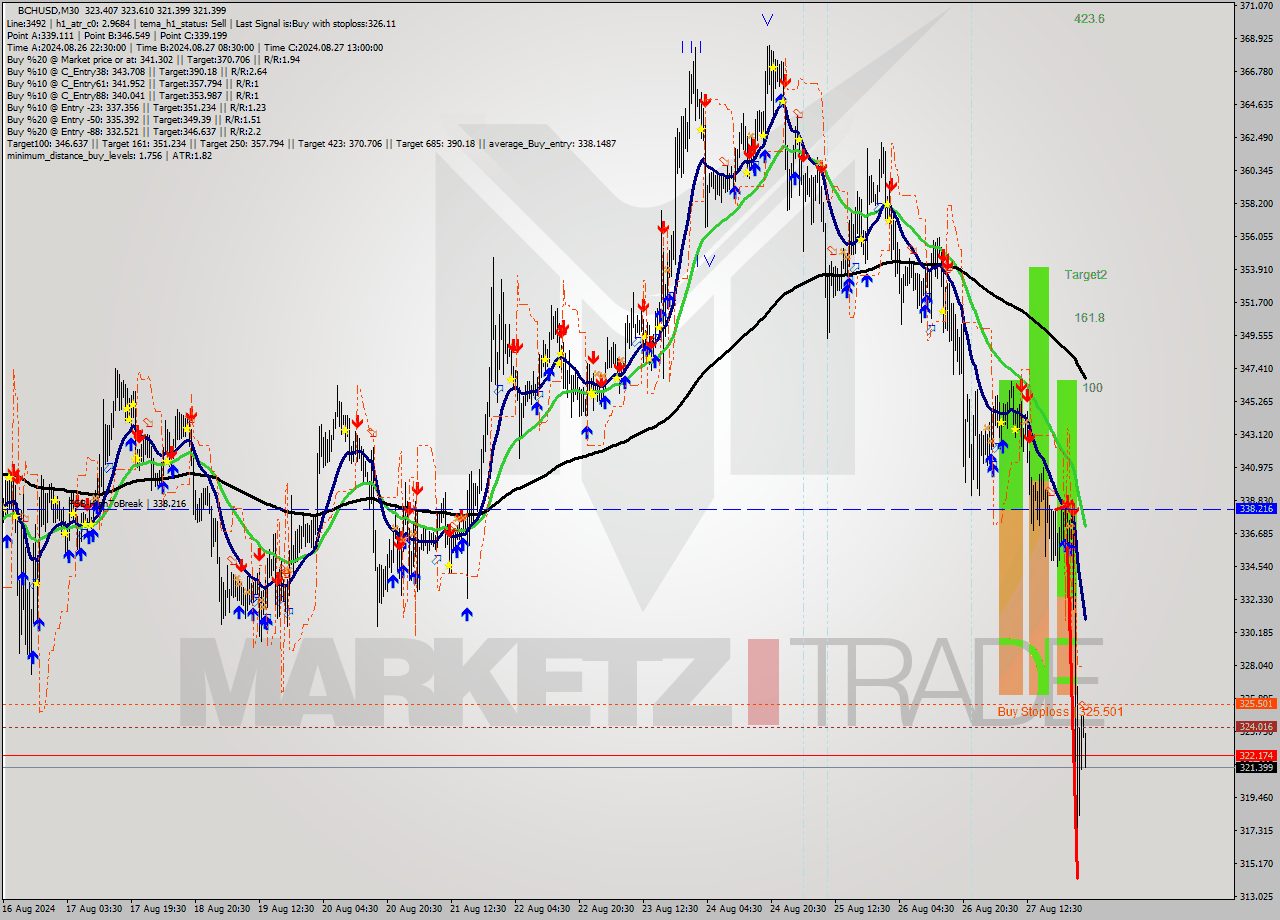Click the 364.635 price axis label
This screenshot has height=920, width=1280.
click(x=1256, y=105)
